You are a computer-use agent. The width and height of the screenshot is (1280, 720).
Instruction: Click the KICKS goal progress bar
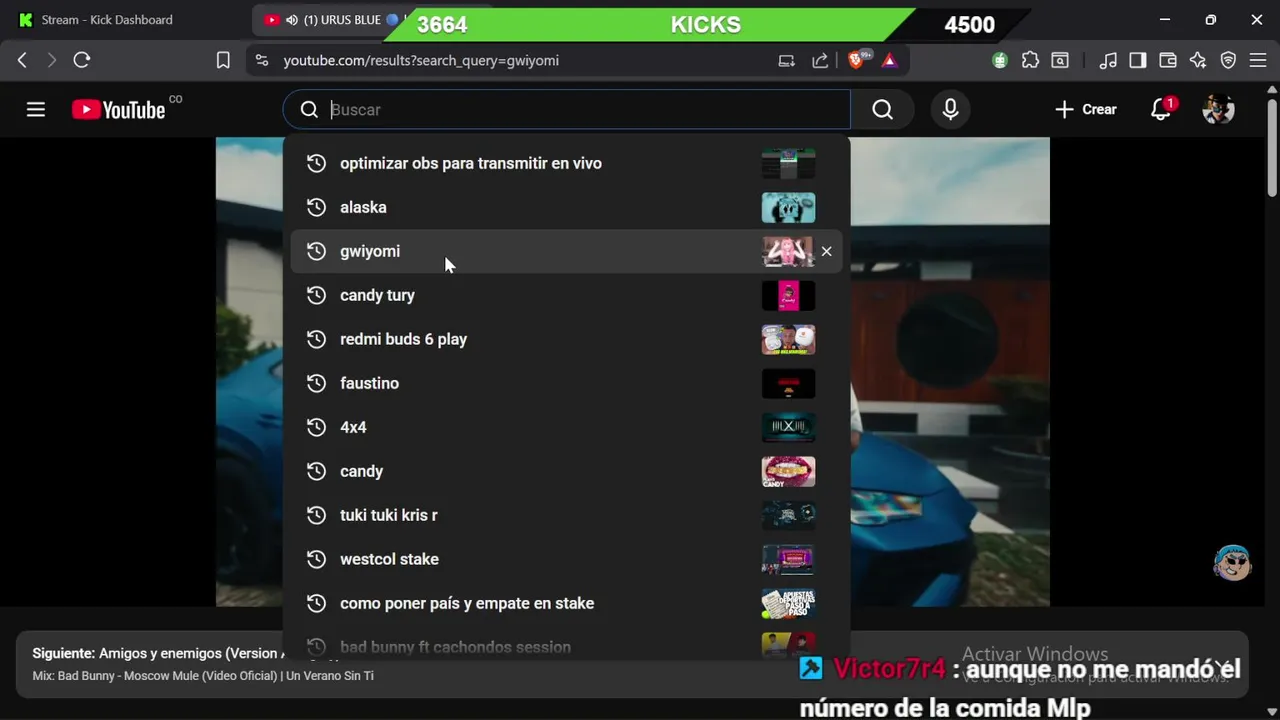click(x=705, y=25)
